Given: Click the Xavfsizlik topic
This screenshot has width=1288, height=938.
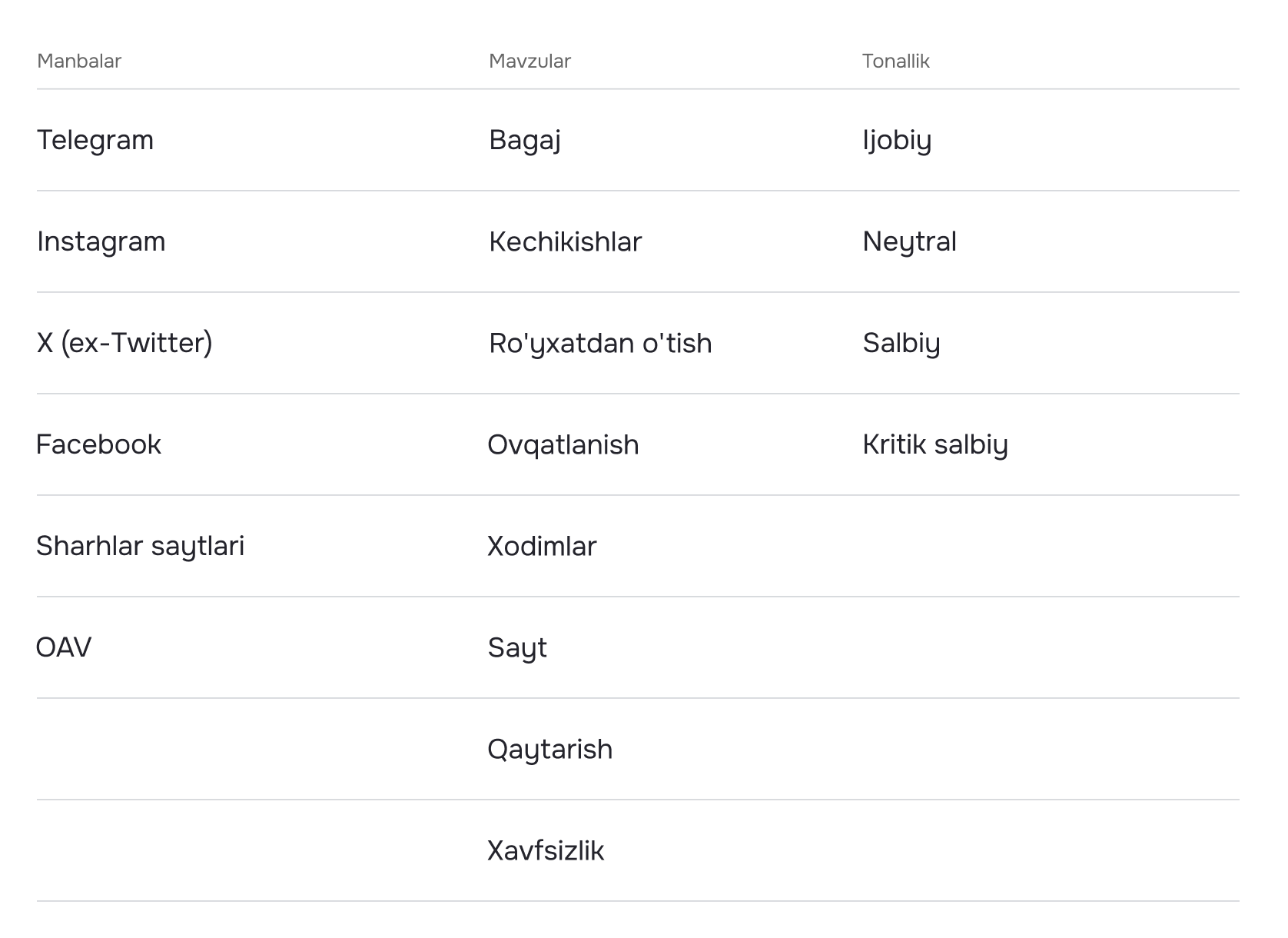Looking at the screenshot, I should 546,850.
